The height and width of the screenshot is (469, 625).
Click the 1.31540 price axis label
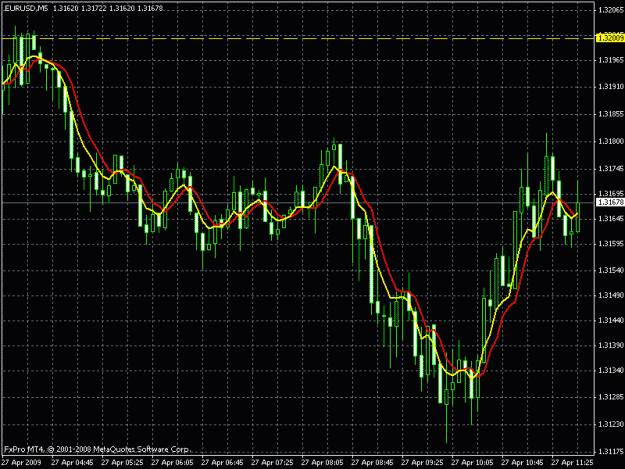(x=611, y=271)
